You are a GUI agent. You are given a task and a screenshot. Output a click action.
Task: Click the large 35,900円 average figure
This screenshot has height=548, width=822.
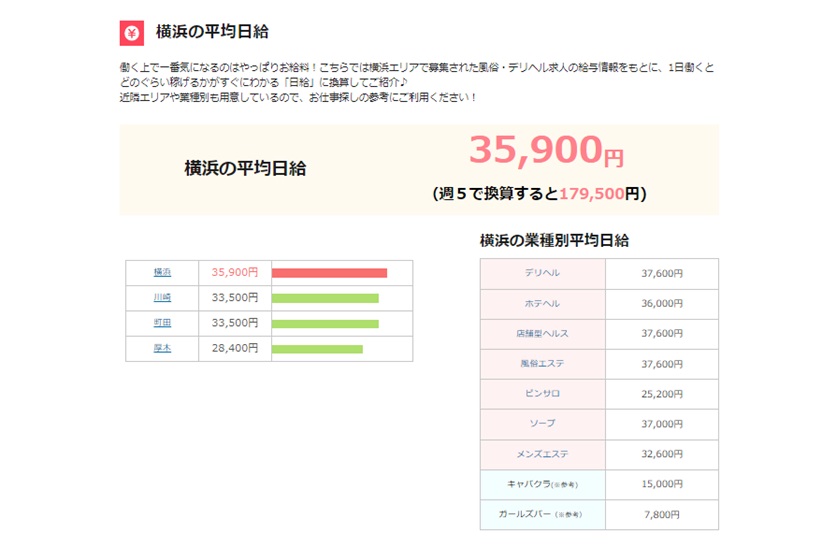pyautogui.click(x=546, y=150)
